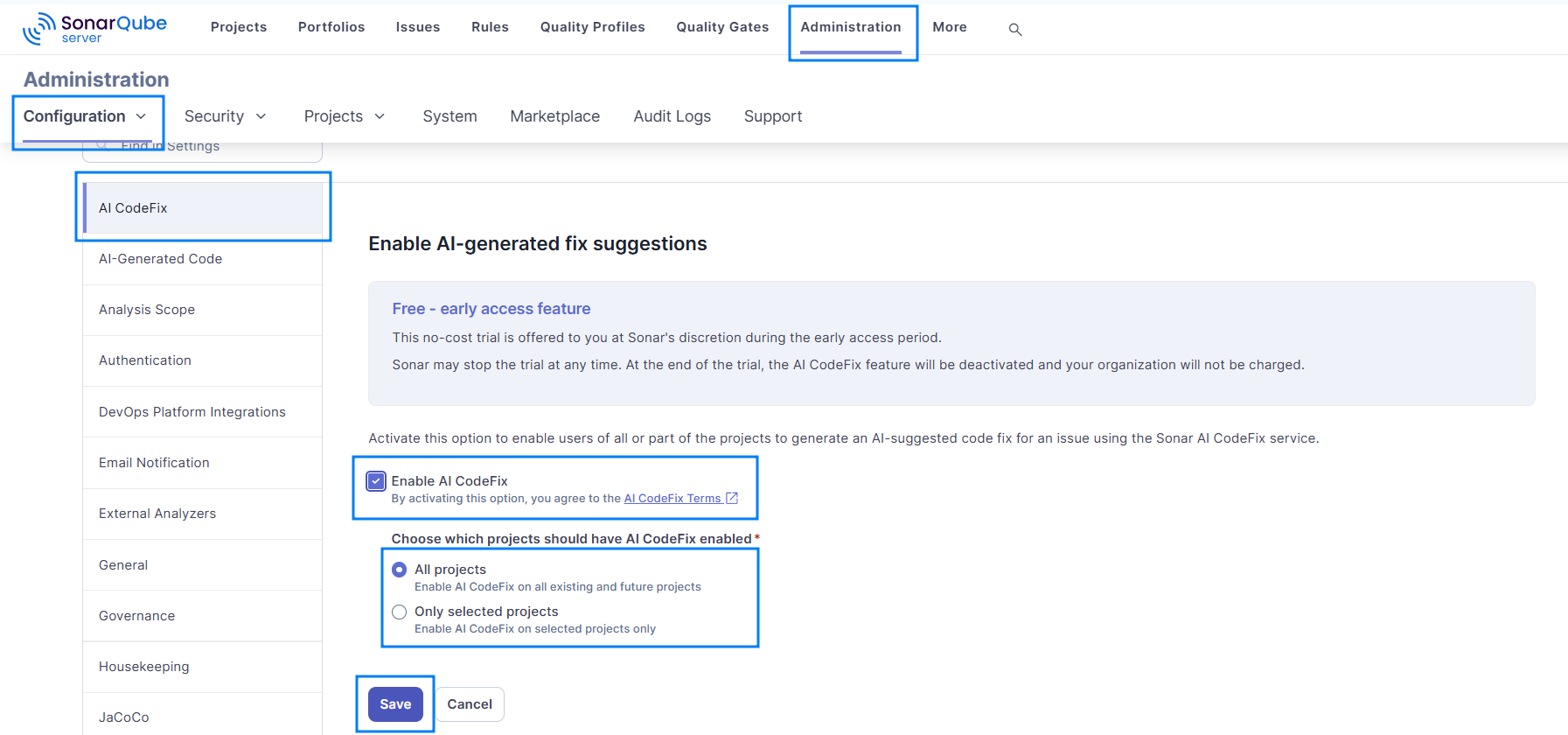This screenshot has width=1568, height=735.
Task: Open General settings category
Action: [203, 565]
